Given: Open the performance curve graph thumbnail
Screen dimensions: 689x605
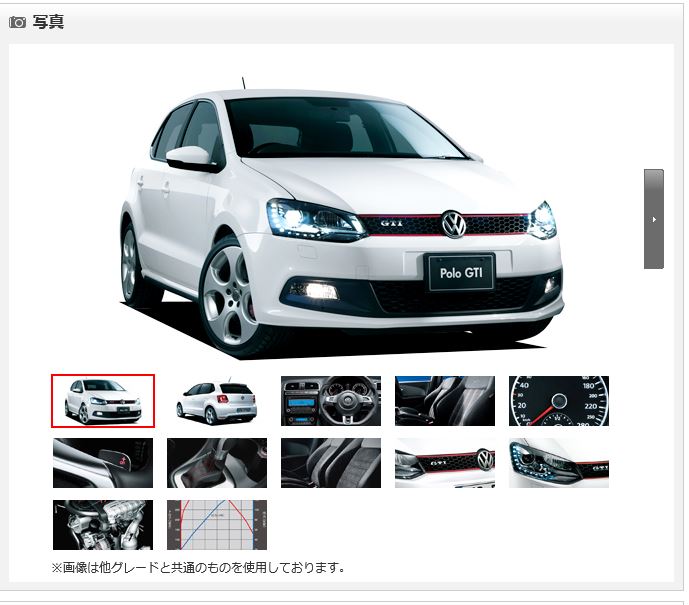Looking at the screenshot, I should tap(217, 525).
